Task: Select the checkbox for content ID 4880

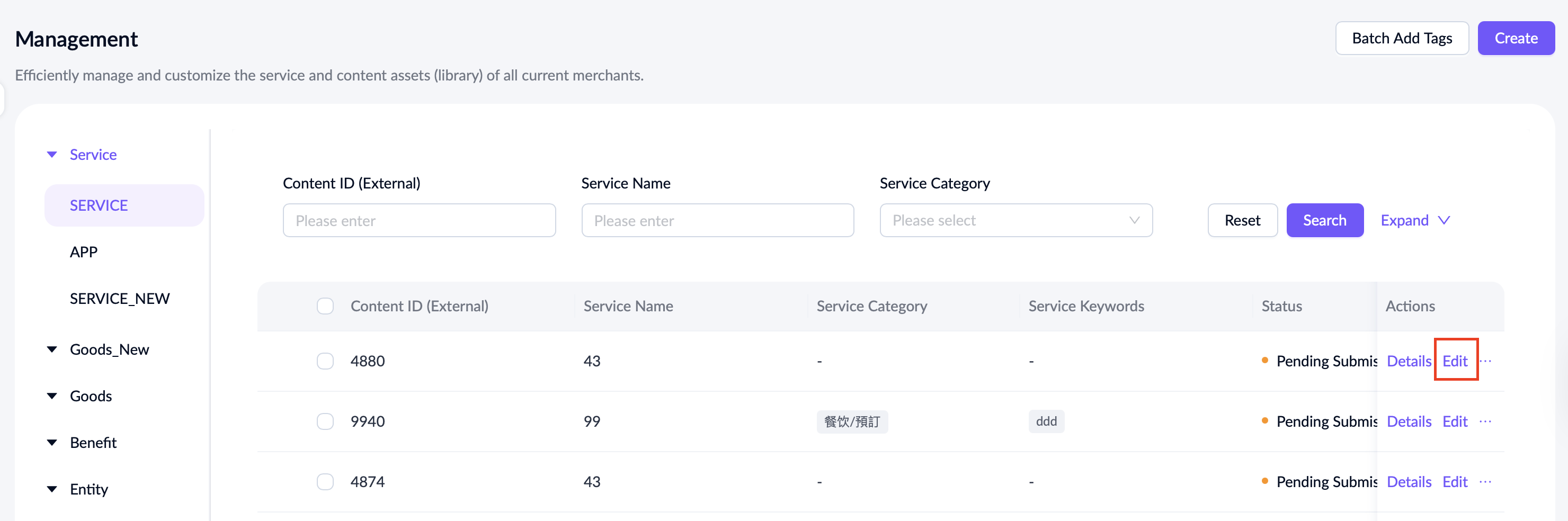Action: pyautogui.click(x=325, y=361)
